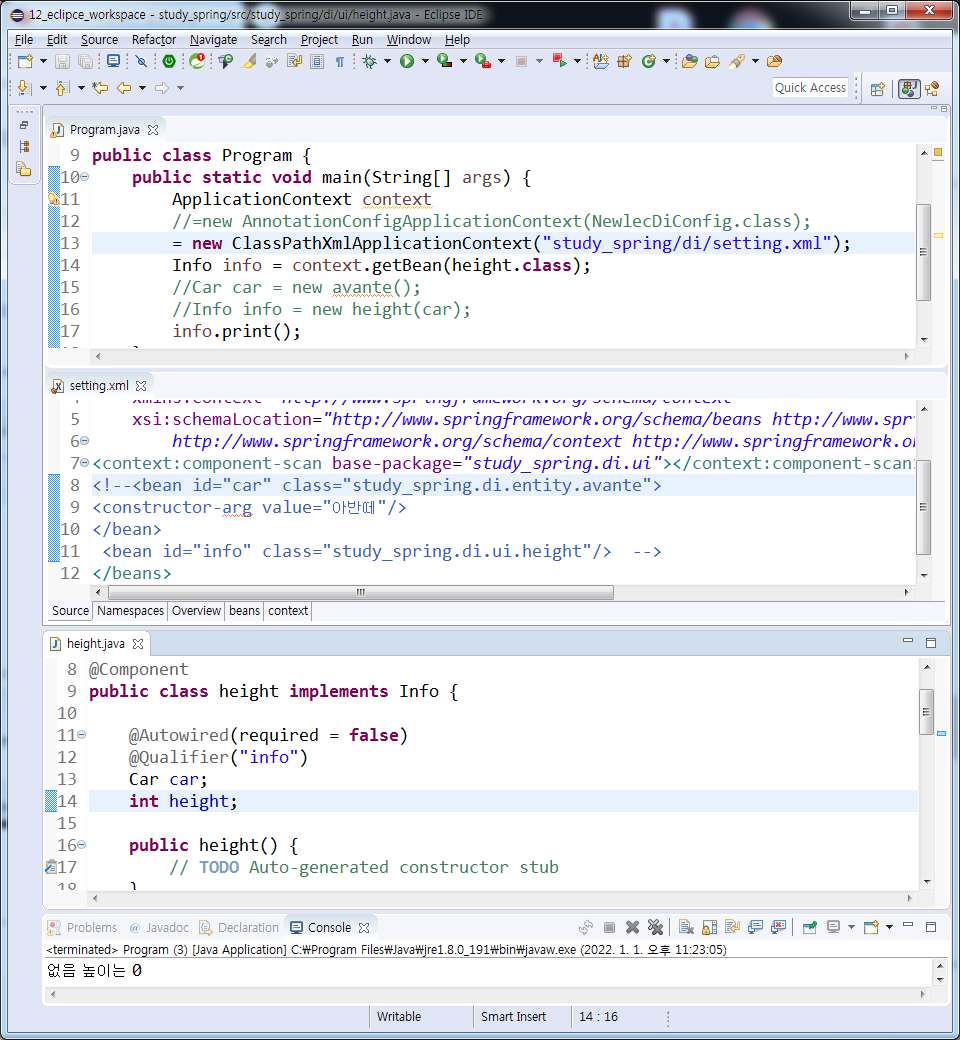The image size is (960, 1040).
Task: Click the Open Type icon
Action: click(x=690, y=62)
